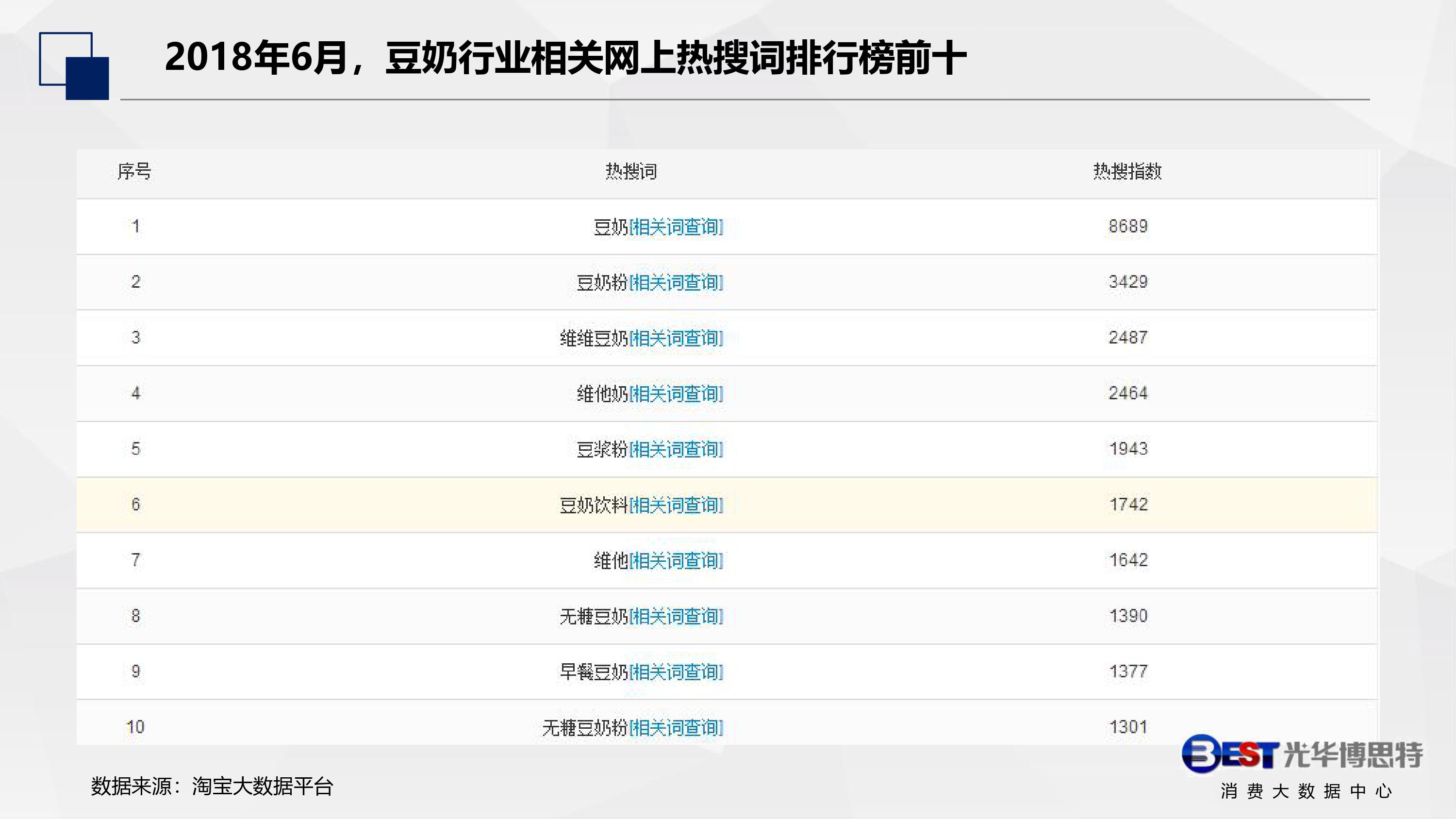Click the 热搜词 column header
Viewport: 1456px width, 819px height.
tap(631, 171)
